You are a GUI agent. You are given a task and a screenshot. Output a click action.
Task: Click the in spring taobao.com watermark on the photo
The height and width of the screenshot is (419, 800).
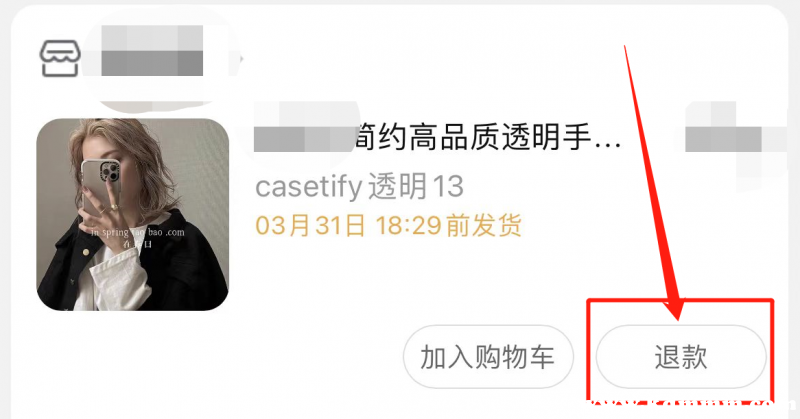(x=137, y=233)
